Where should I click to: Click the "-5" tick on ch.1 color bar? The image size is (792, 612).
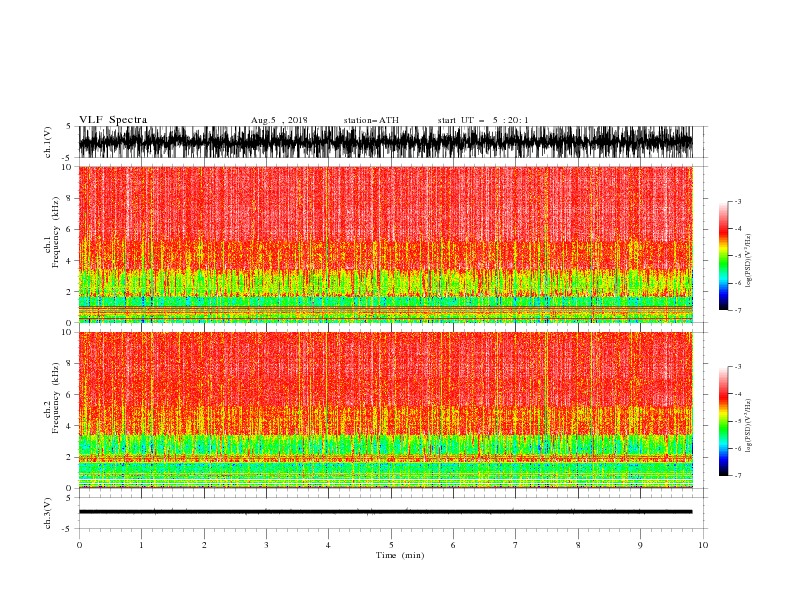pyautogui.click(x=738, y=256)
